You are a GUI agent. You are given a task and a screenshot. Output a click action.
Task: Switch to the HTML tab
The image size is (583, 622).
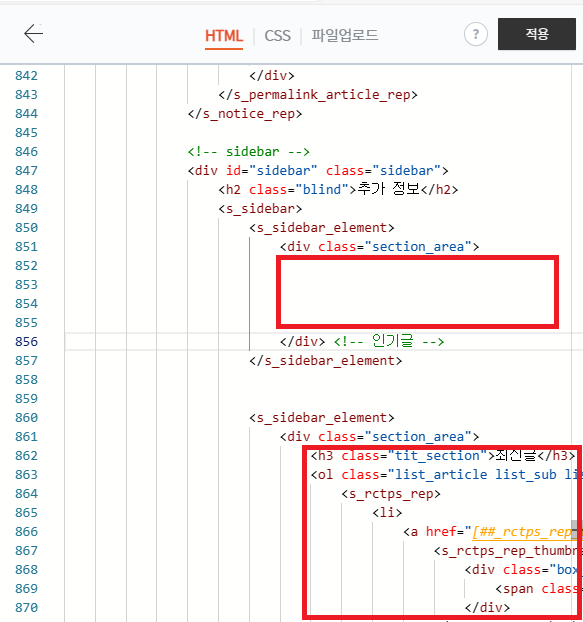pyautogui.click(x=224, y=36)
